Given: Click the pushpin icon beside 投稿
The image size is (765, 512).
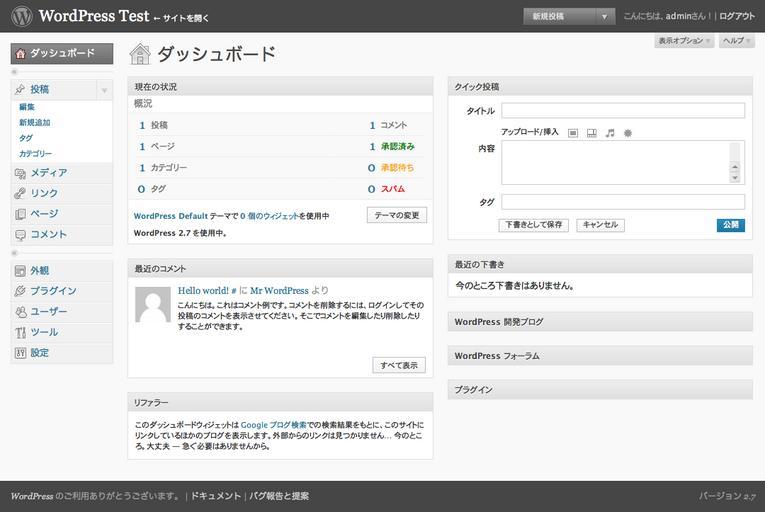Looking at the screenshot, I should click(x=20, y=89).
